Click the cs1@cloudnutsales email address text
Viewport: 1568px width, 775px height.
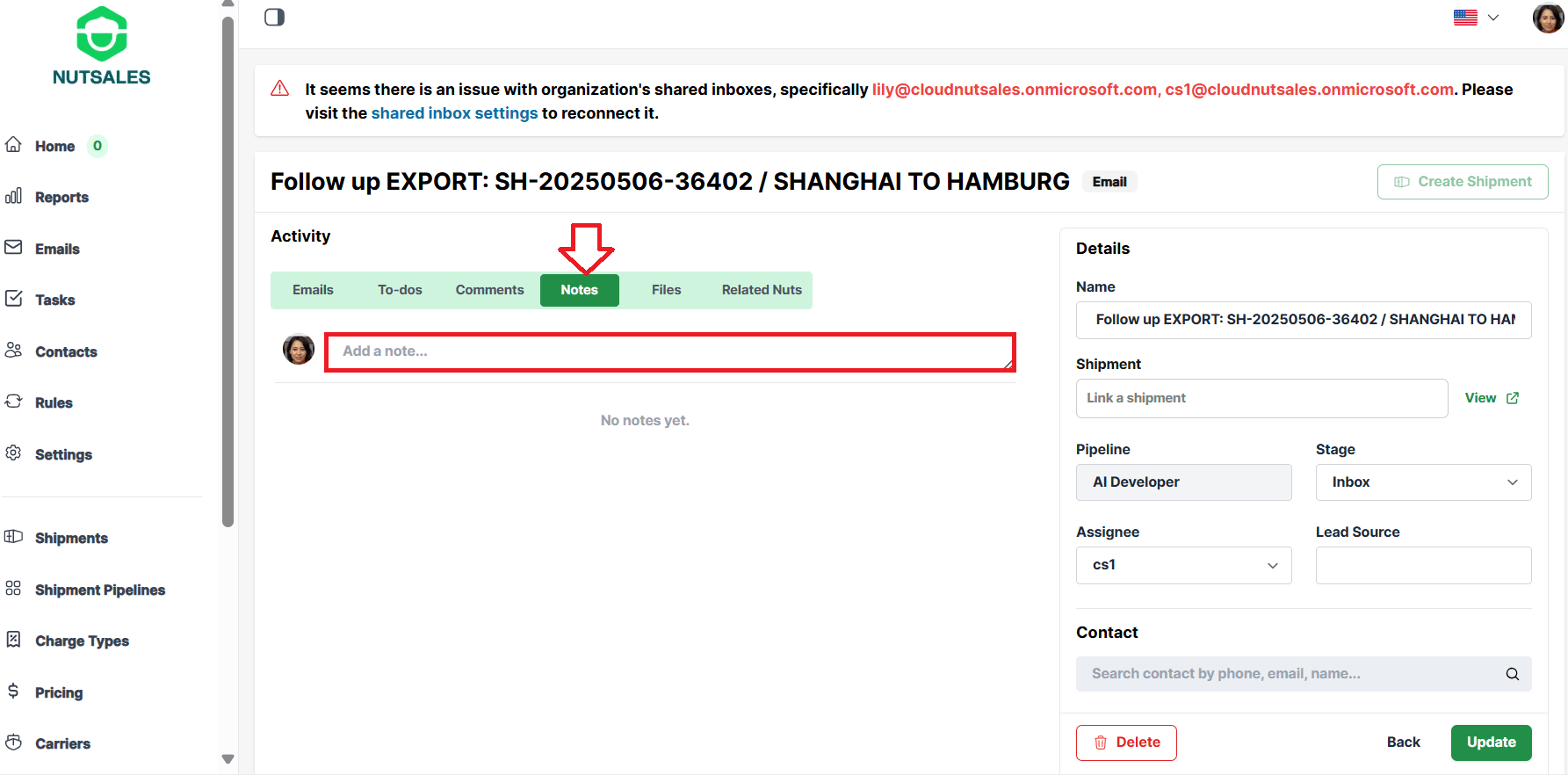[1309, 90]
